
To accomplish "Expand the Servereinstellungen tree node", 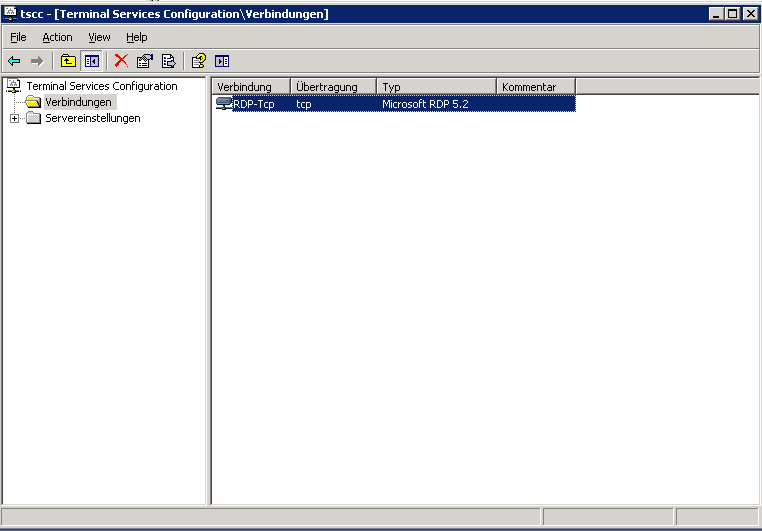I will [x=14, y=119].
